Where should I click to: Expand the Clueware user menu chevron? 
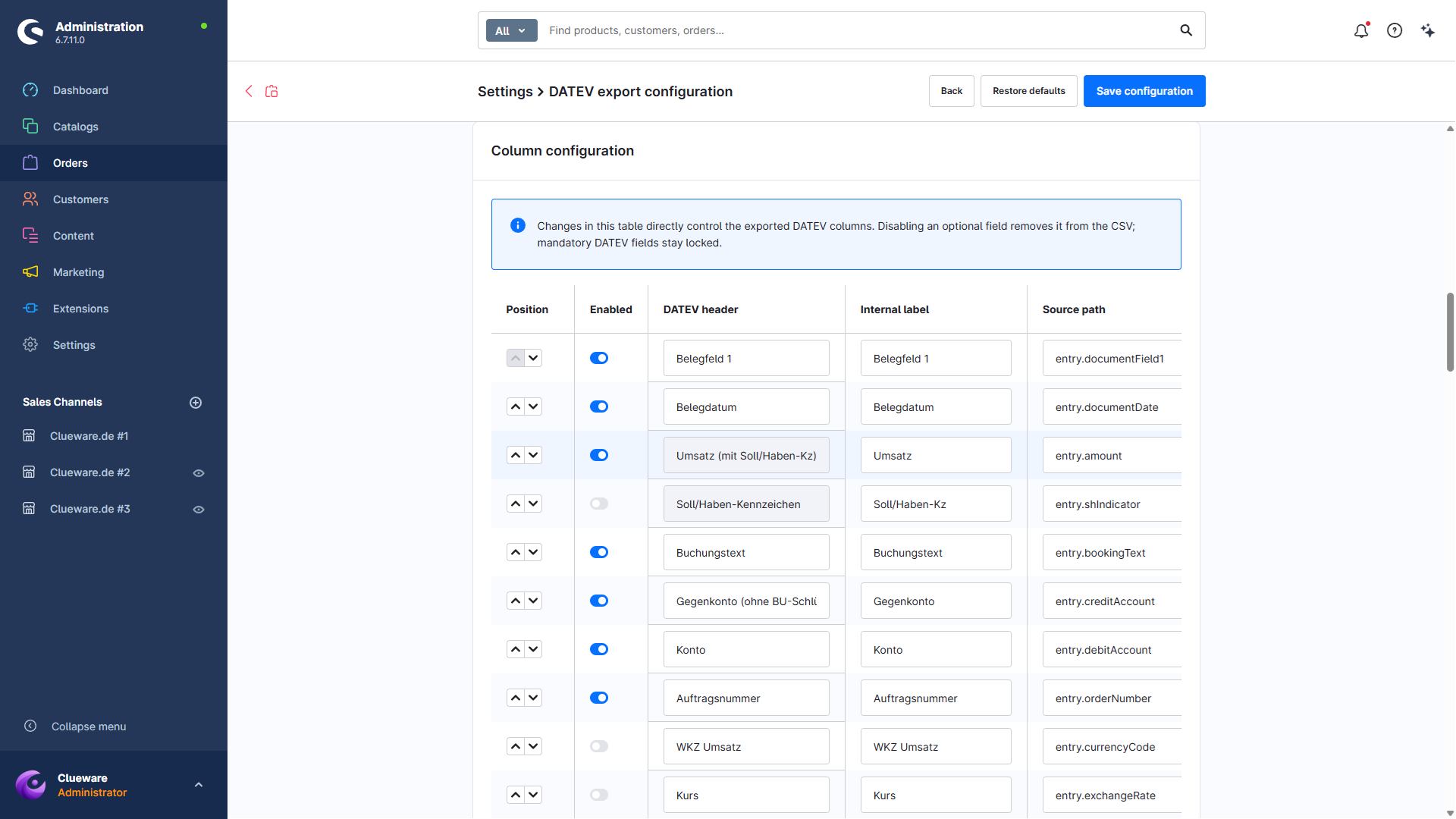click(199, 785)
